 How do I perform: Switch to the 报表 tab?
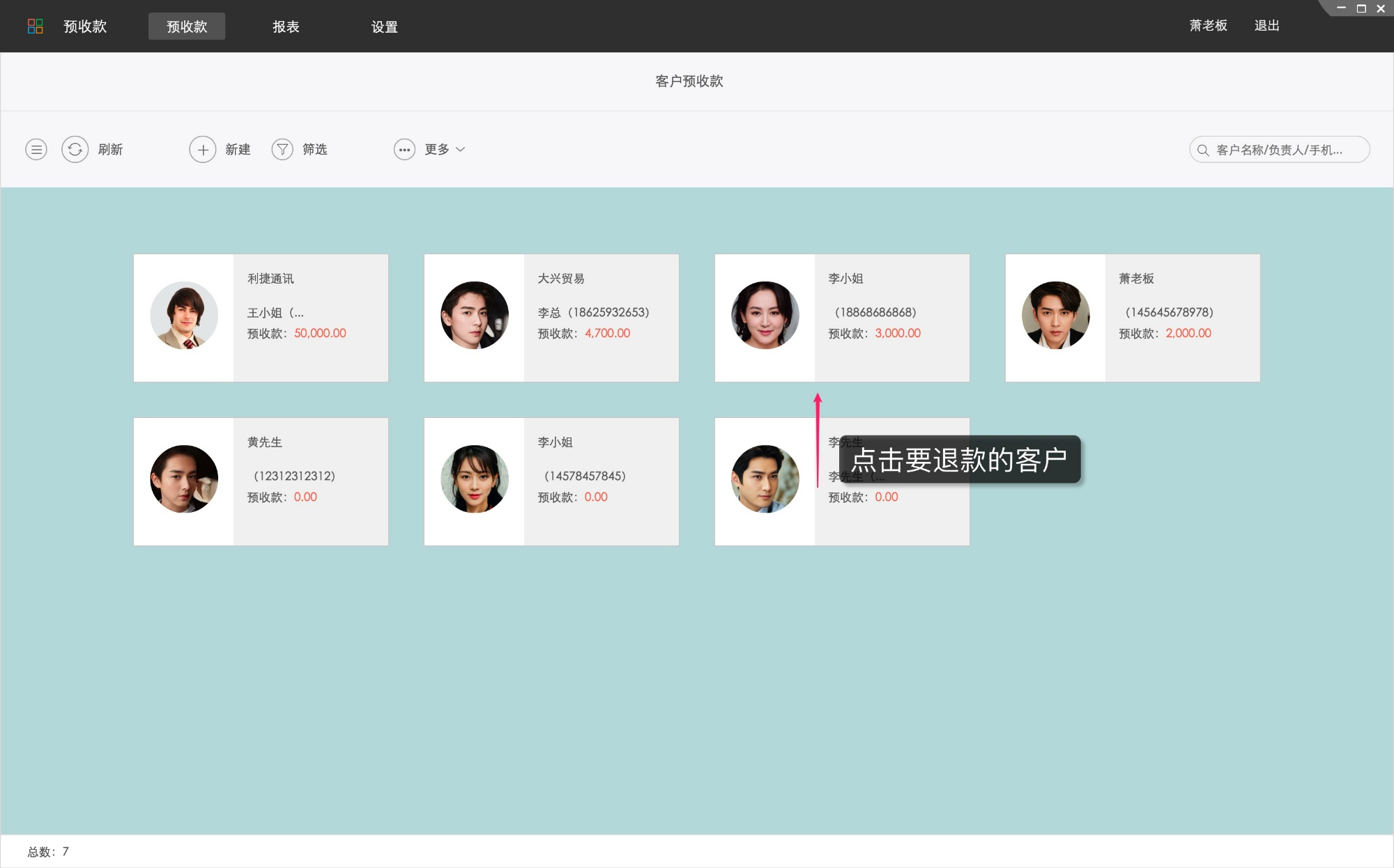click(286, 26)
